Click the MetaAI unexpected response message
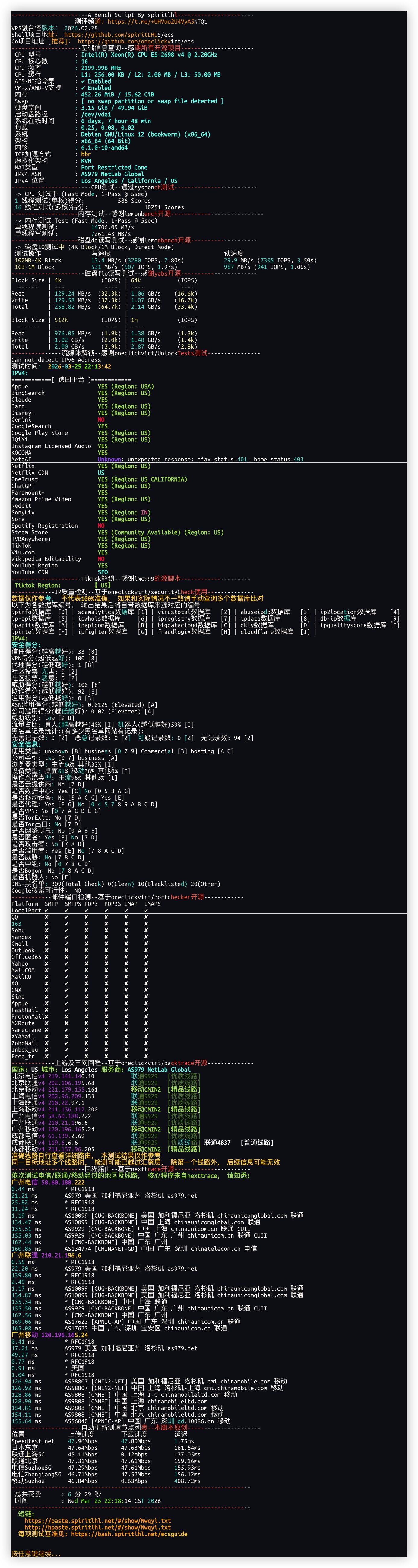Image resolution: width=418 pixels, height=1568 pixels. coord(200,460)
